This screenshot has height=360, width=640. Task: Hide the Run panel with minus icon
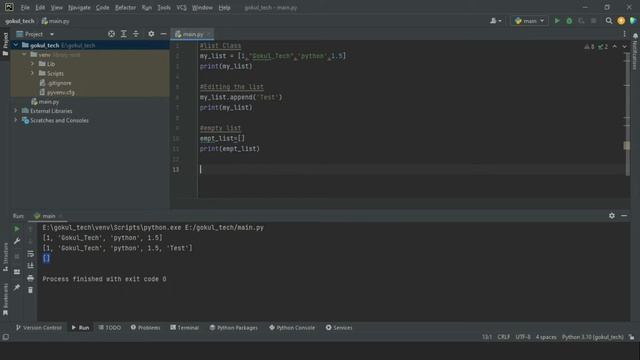click(x=624, y=216)
